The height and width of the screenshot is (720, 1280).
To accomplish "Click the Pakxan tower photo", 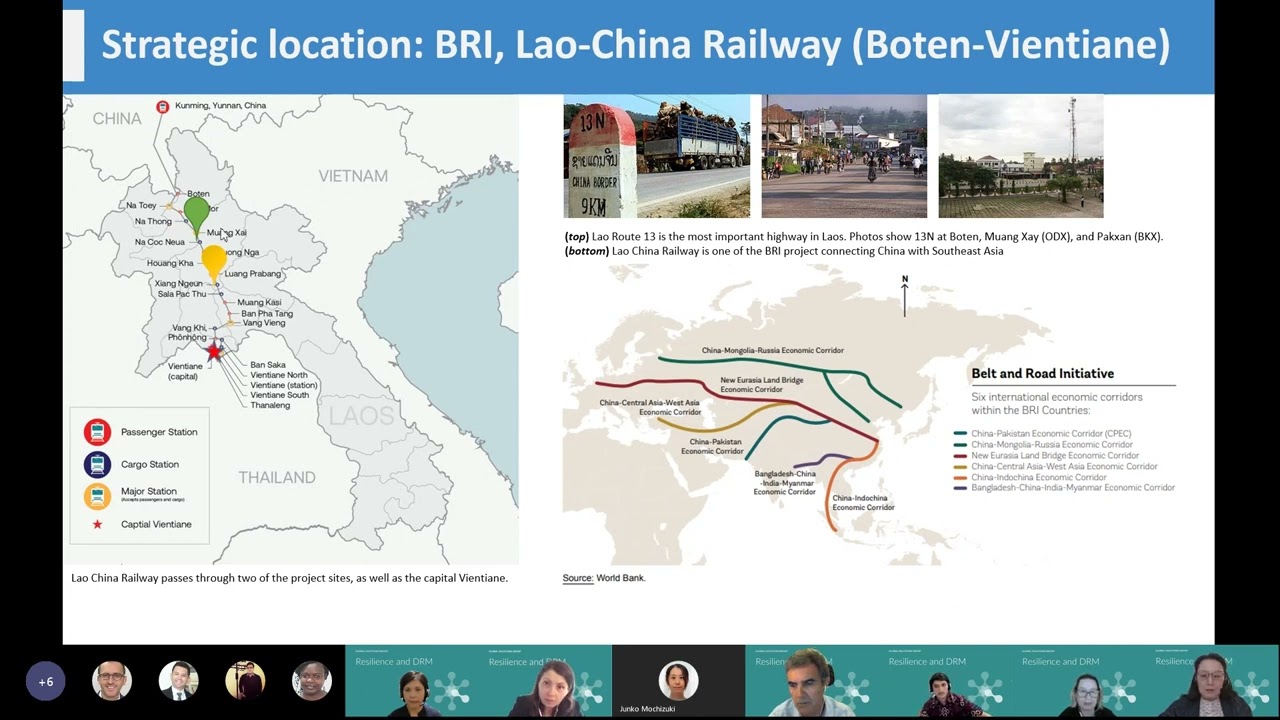I will coord(1021,156).
